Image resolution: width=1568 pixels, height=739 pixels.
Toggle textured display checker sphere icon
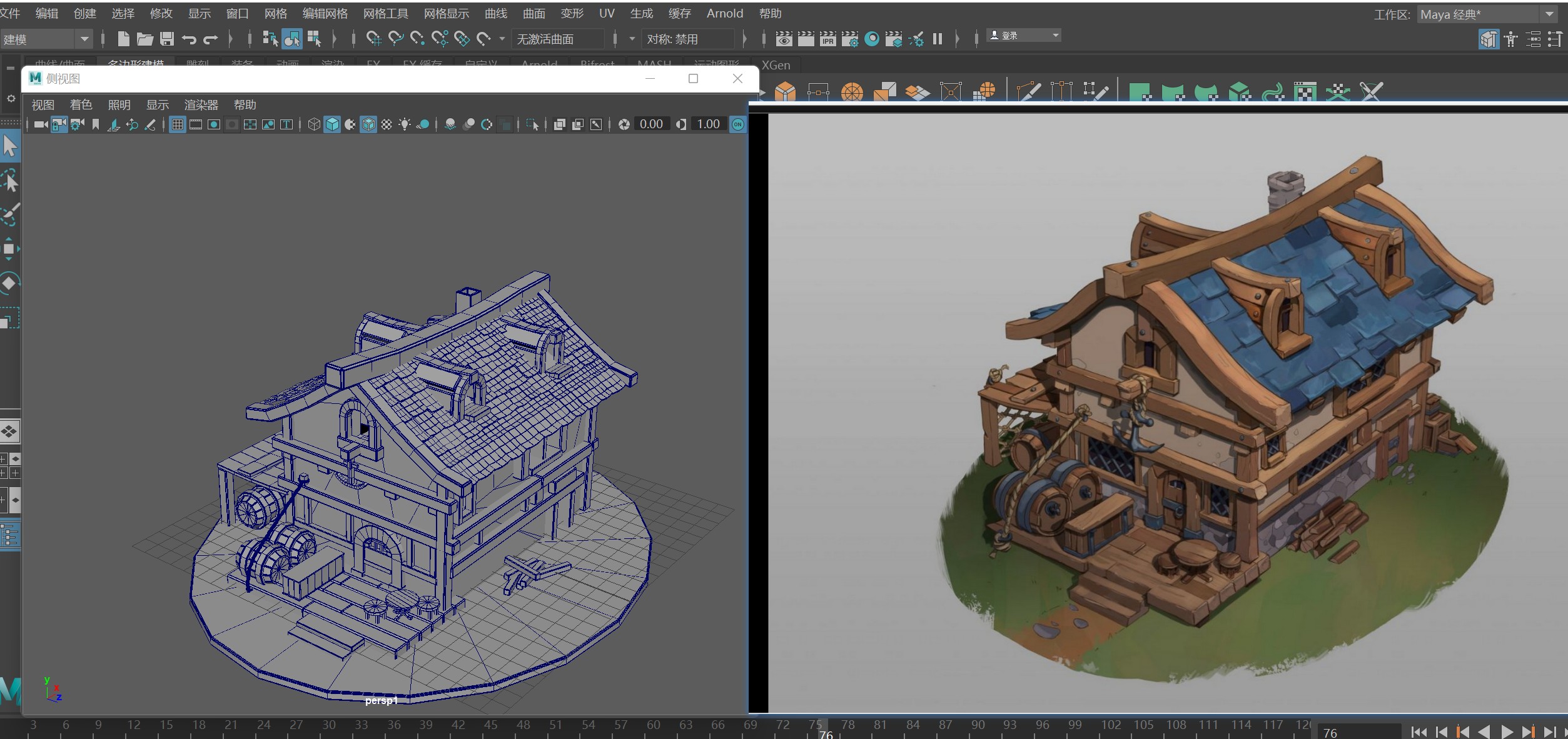pos(387,124)
